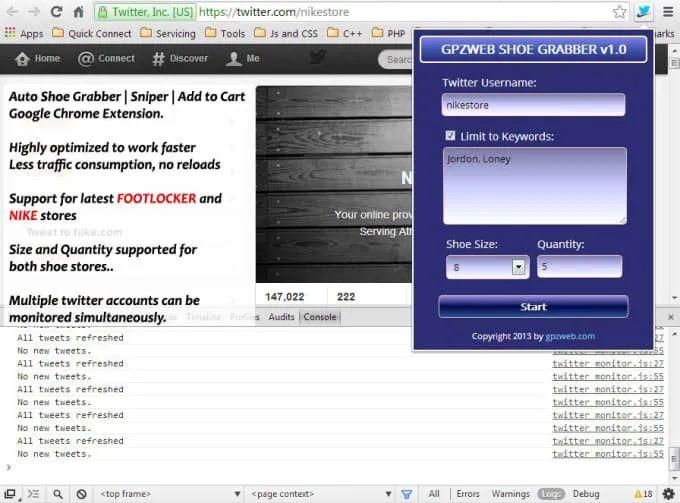Clear the console log icon
Screen dimensions: 680x503
coord(82,493)
